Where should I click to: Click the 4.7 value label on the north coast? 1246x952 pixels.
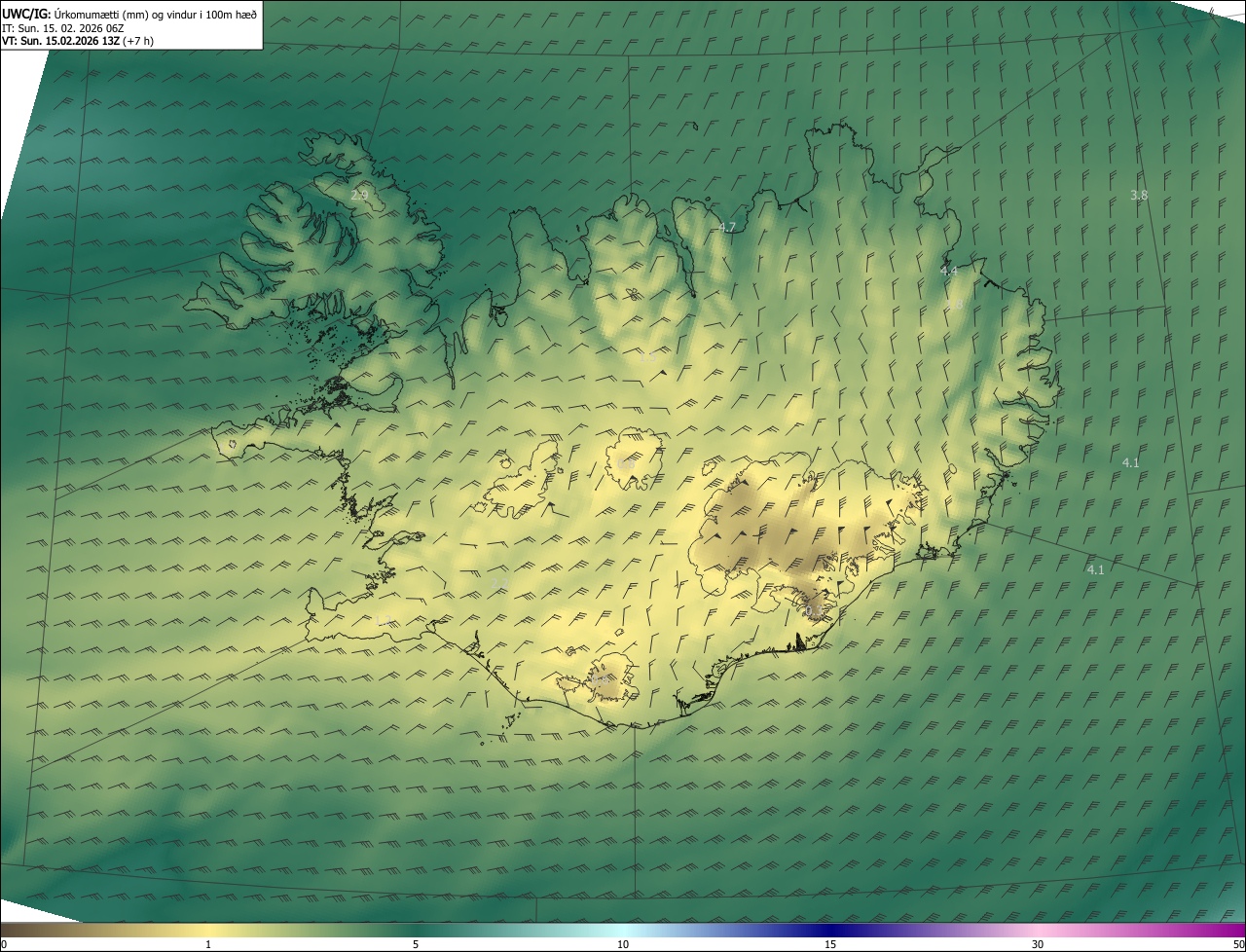[727, 227]
